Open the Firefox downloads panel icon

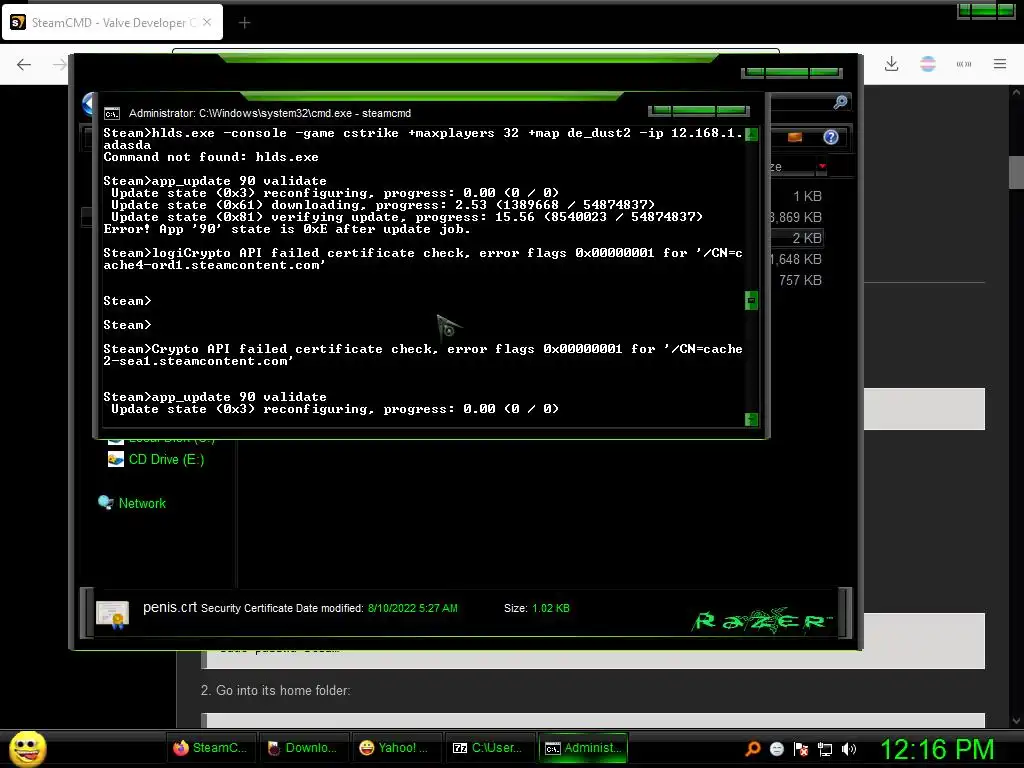tap(891, 64)
